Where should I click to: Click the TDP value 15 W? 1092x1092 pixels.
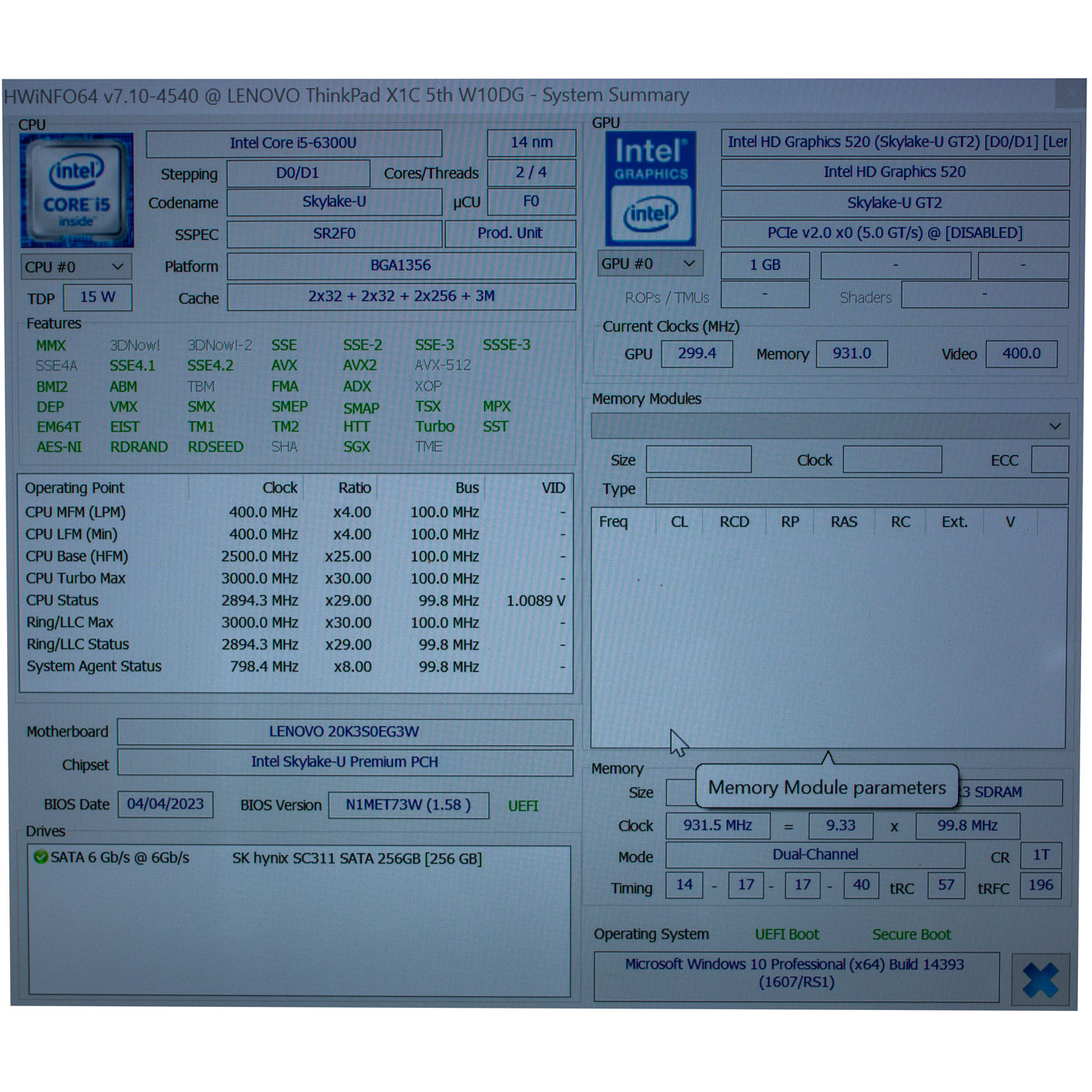[97, 297]
